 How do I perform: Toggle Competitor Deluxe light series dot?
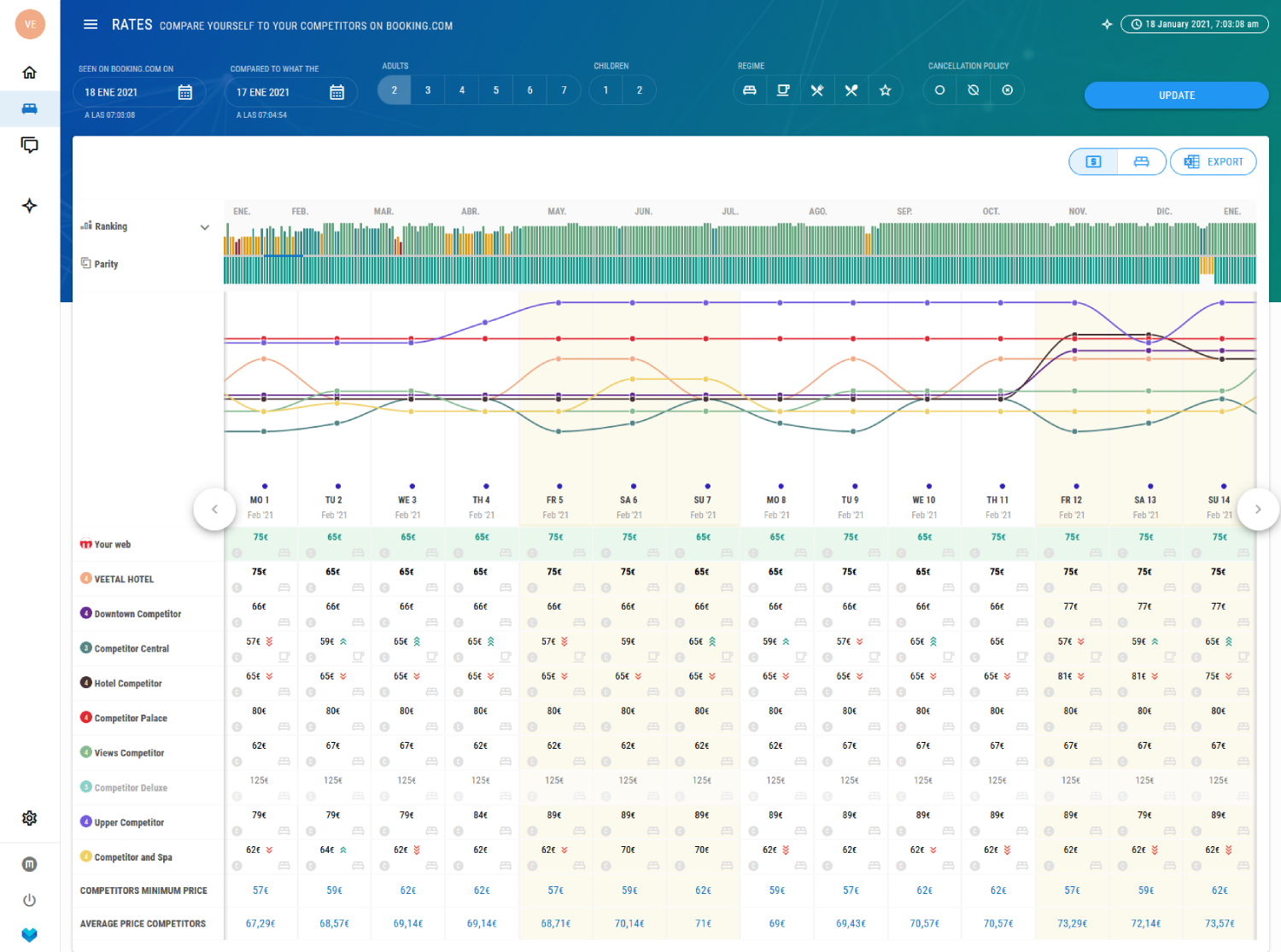[86, 786]
